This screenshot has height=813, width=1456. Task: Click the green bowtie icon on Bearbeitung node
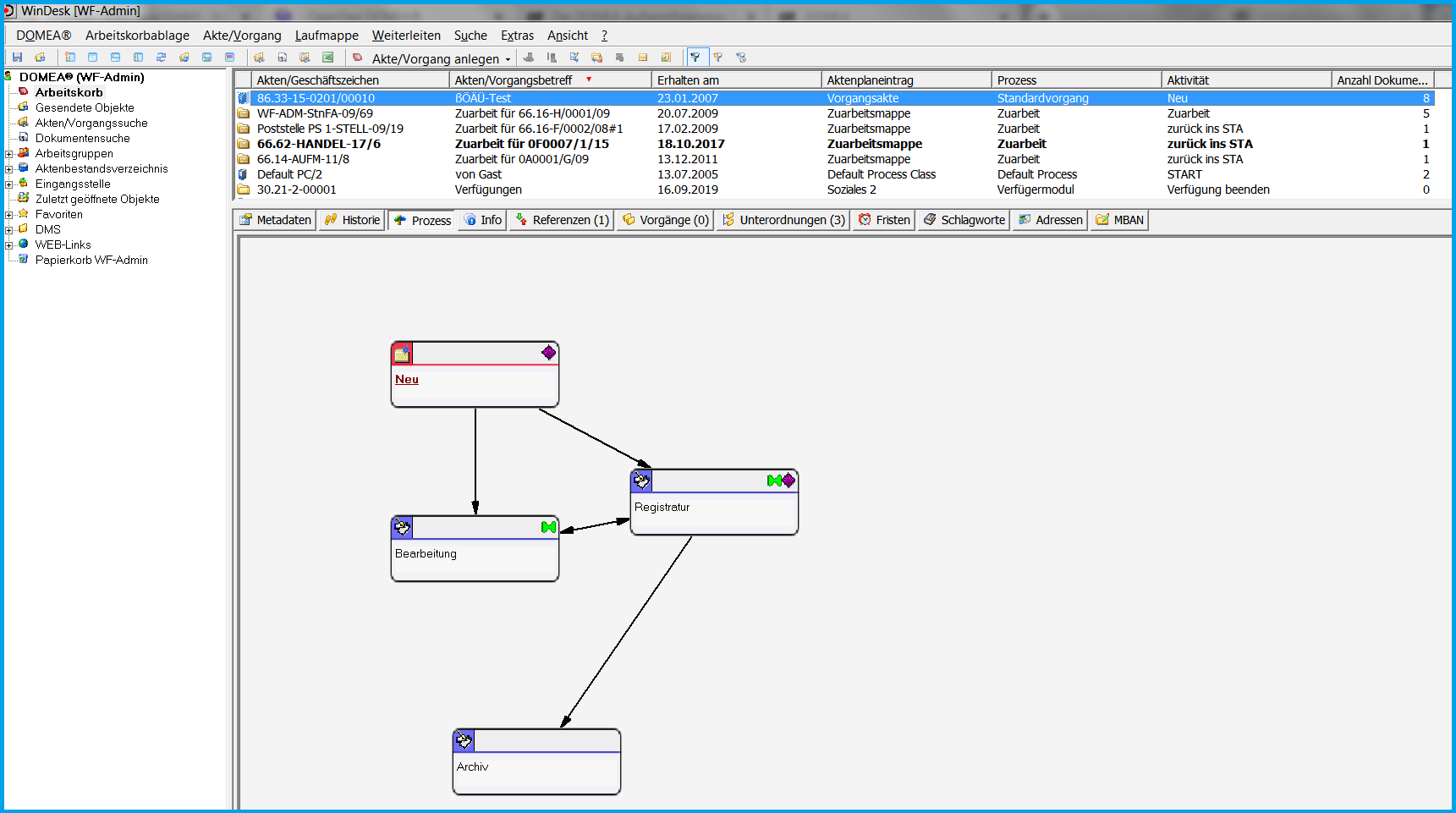pyautogui.click(x=548, y=527)
